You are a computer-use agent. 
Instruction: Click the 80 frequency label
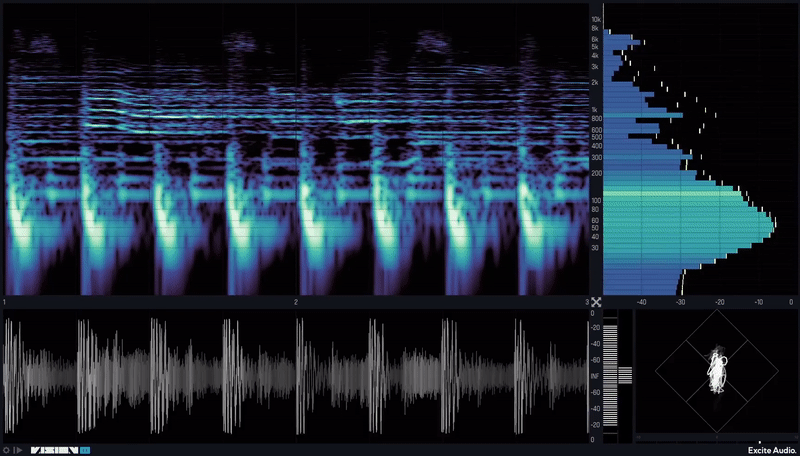pos(595,209)
